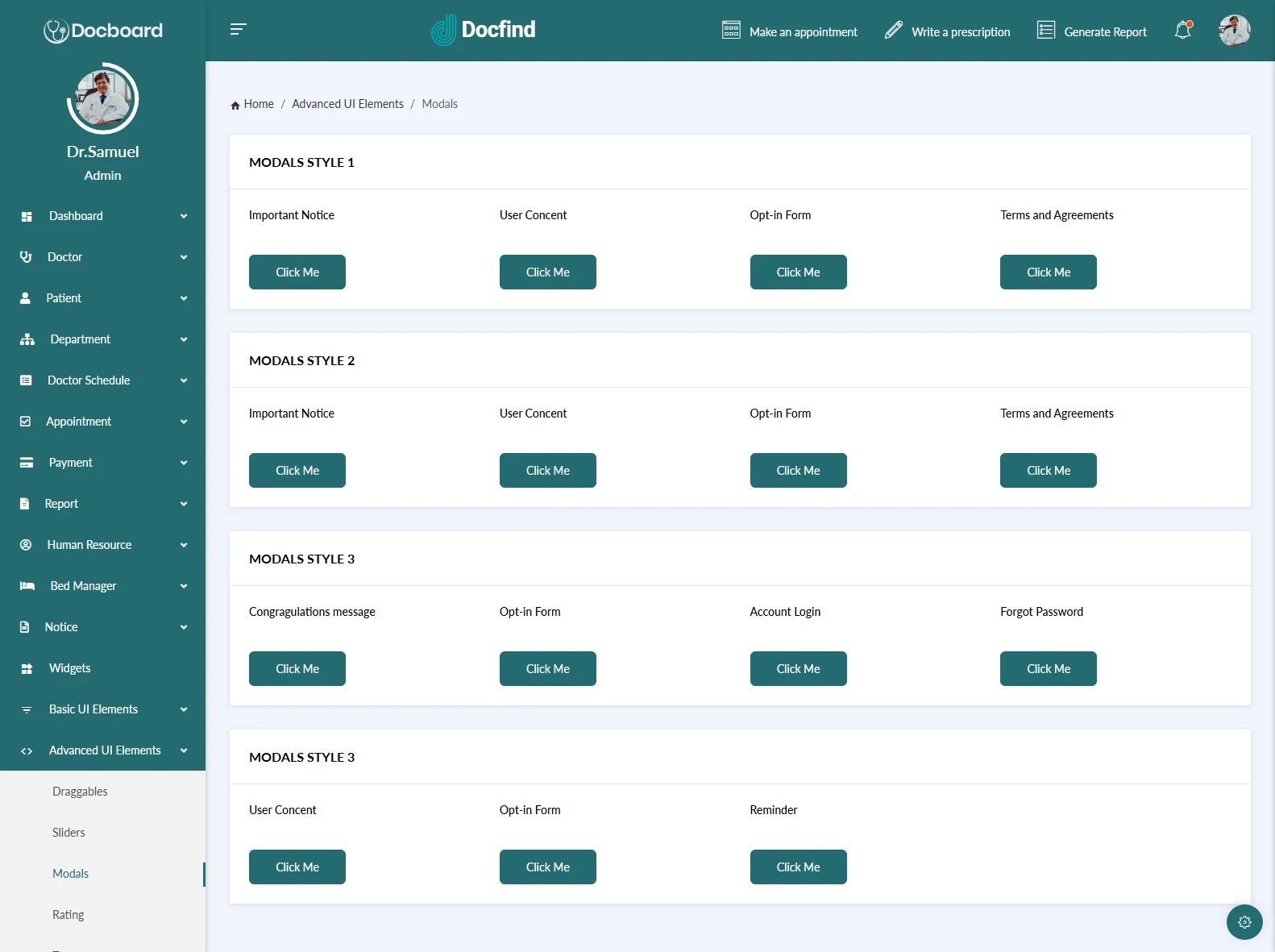Click the Docfind logo icon
Screen dimensions: 1275x952
pyautogui.click(x=443, y=31)
